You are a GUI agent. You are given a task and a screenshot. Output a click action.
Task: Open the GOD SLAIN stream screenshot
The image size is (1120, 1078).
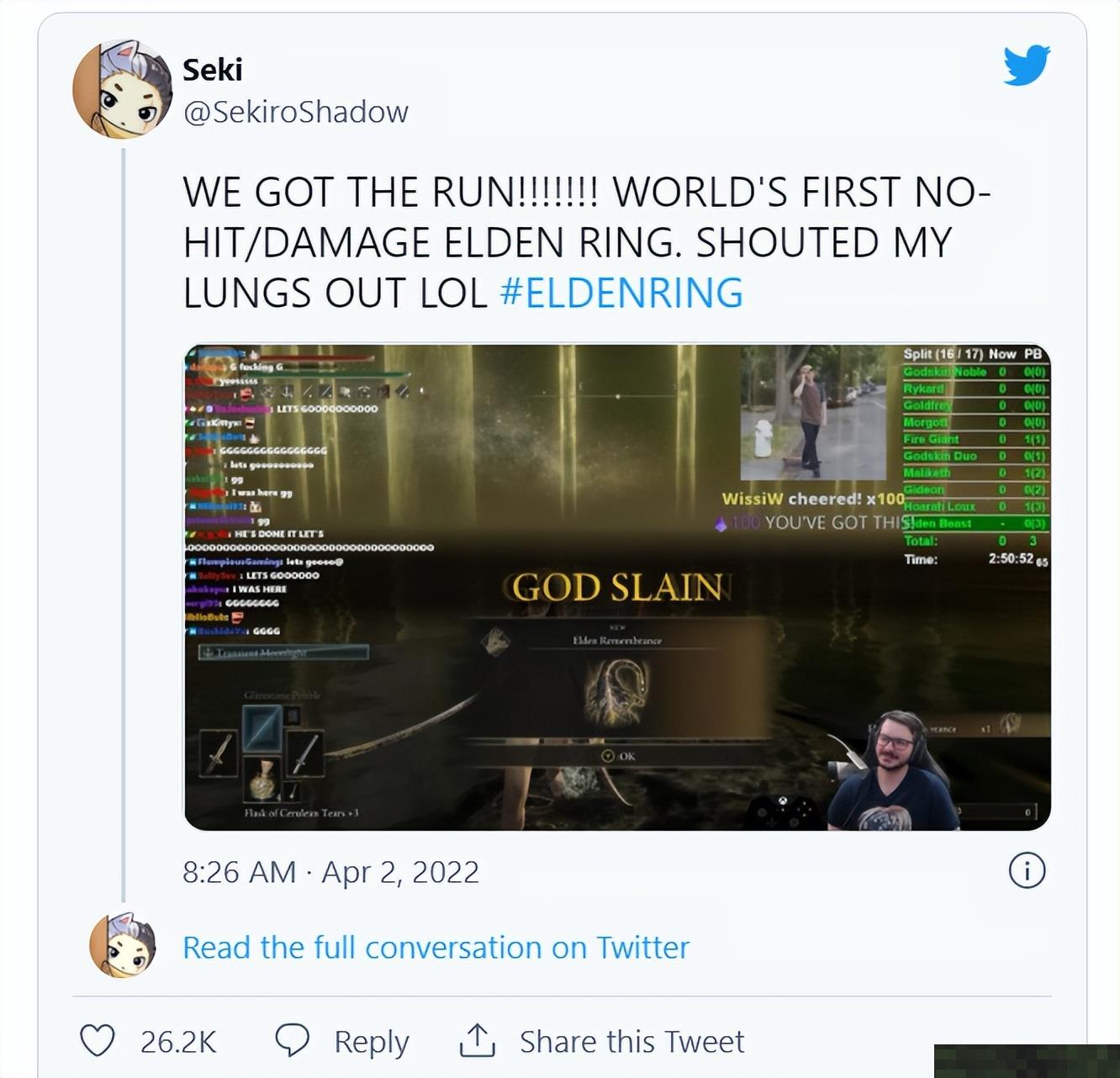[x=617, y=587]
